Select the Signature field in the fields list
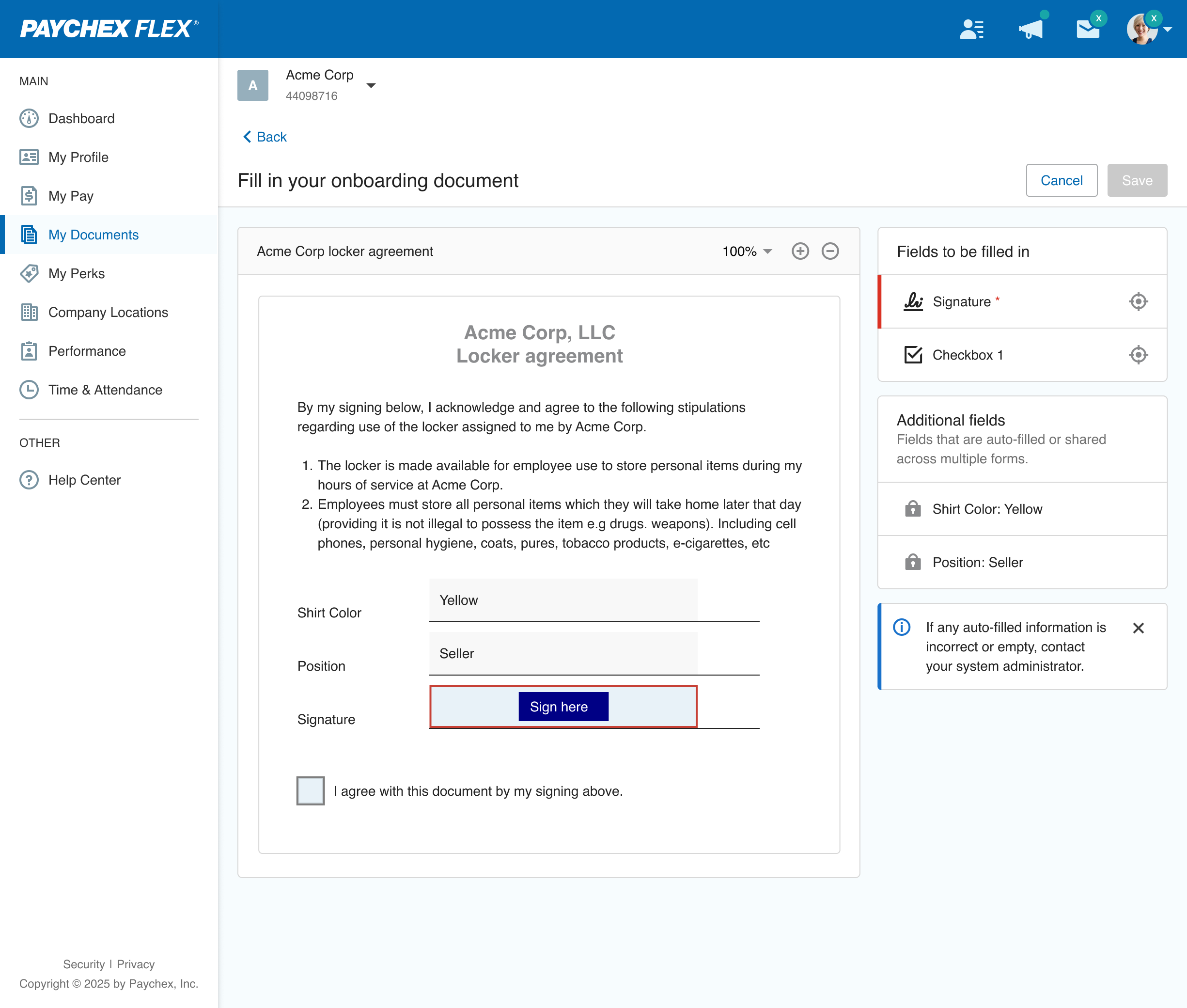 tap(1022, 302)
